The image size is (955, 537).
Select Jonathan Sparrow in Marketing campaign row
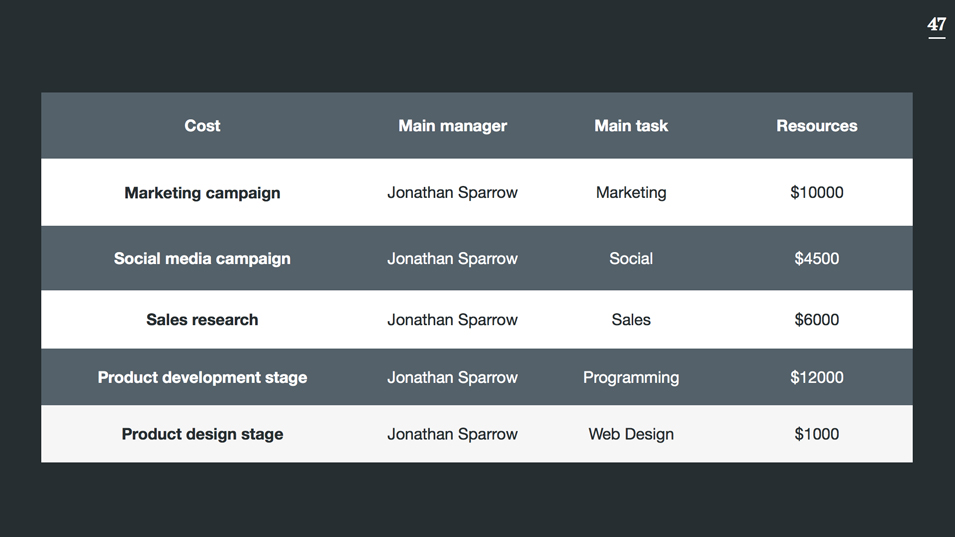(x=453, y=192)
